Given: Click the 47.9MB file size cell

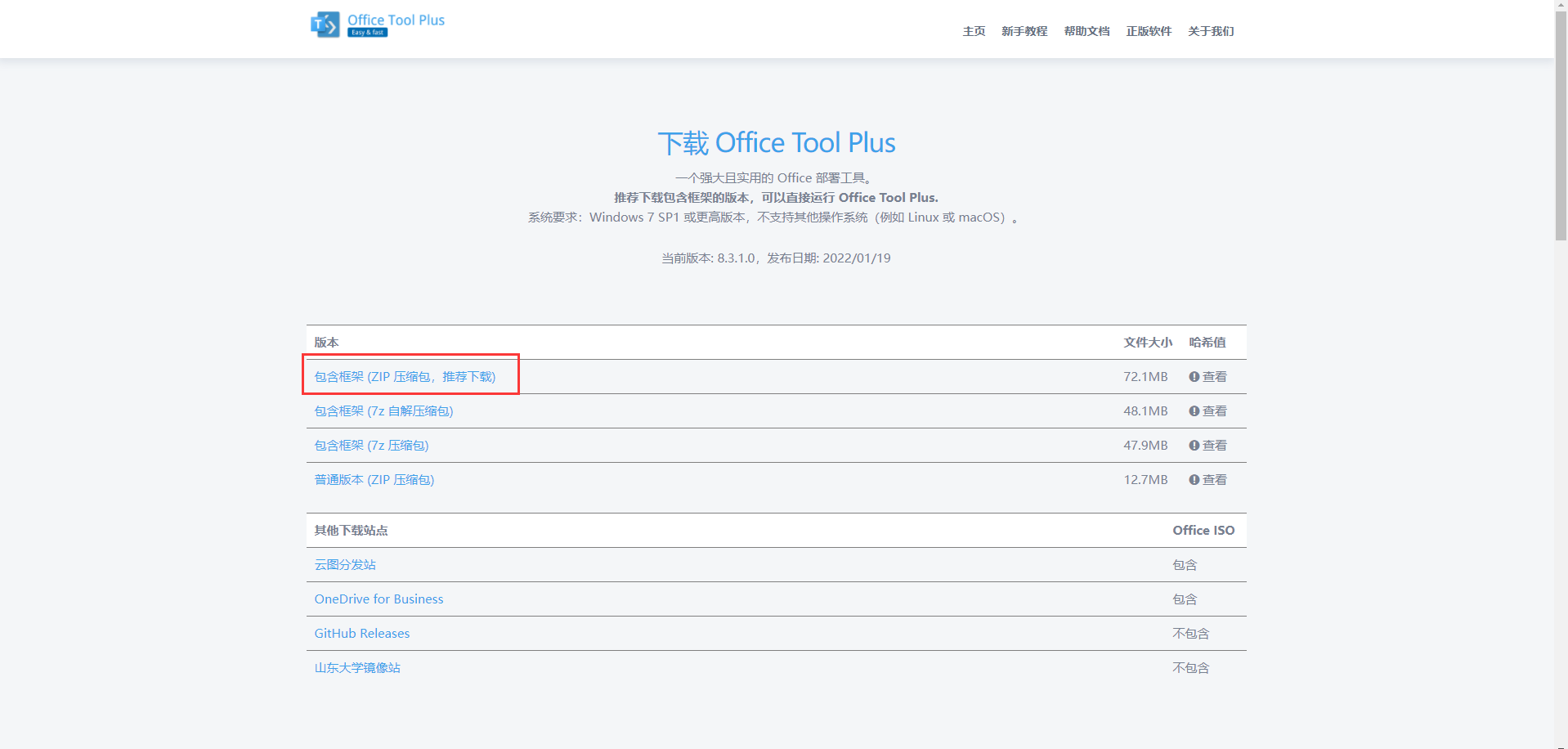Looking at the screenshot, I should click(1145, 446).
